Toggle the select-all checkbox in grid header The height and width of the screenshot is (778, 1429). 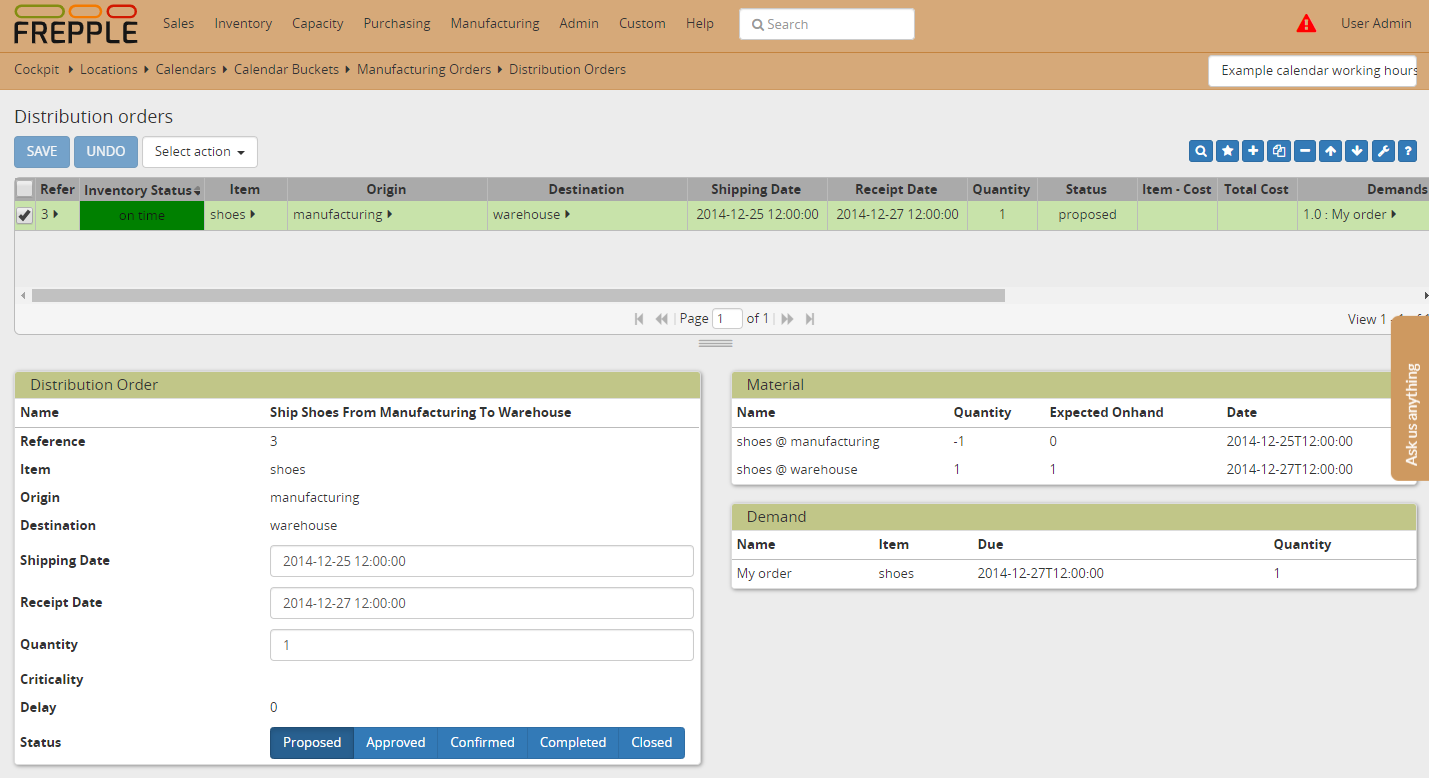coord(25,189)
